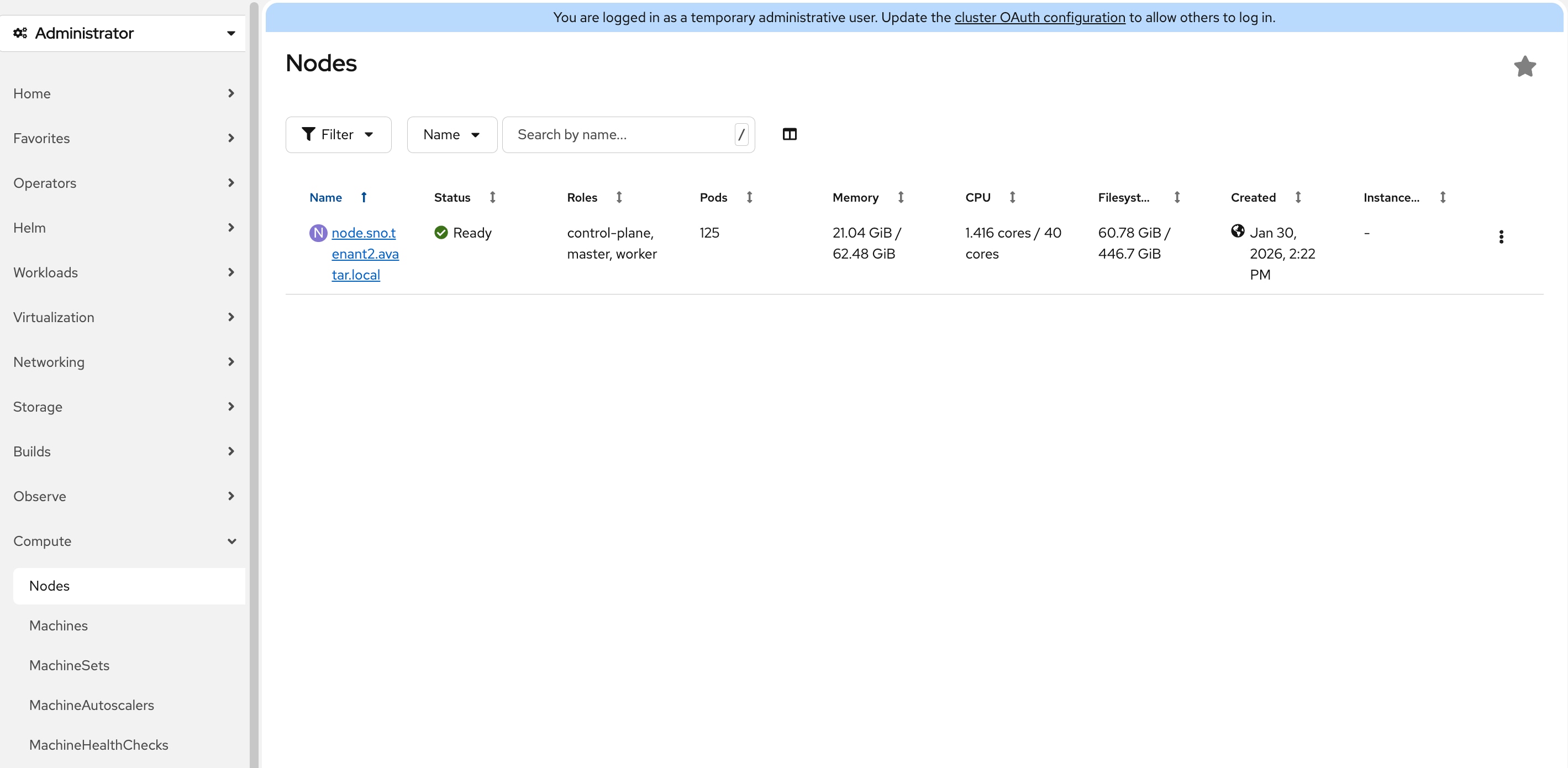This screenshot has height=768, width=1568.
Task: Sort by Created column arrows
Action: tap(1298, 197)
